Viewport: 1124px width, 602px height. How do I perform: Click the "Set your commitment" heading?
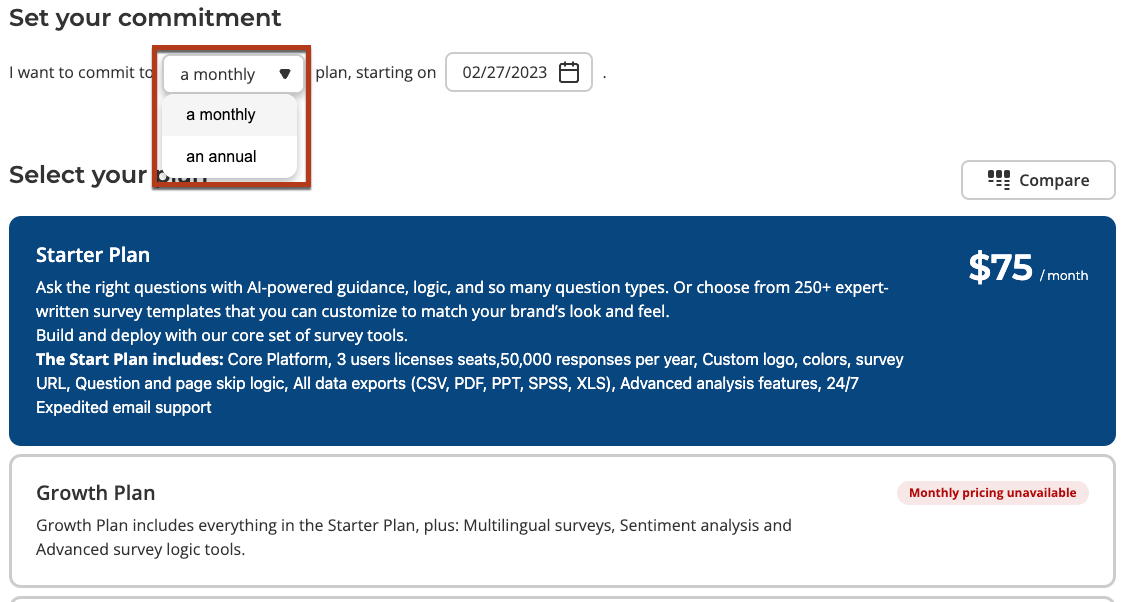tap(145, 17)
